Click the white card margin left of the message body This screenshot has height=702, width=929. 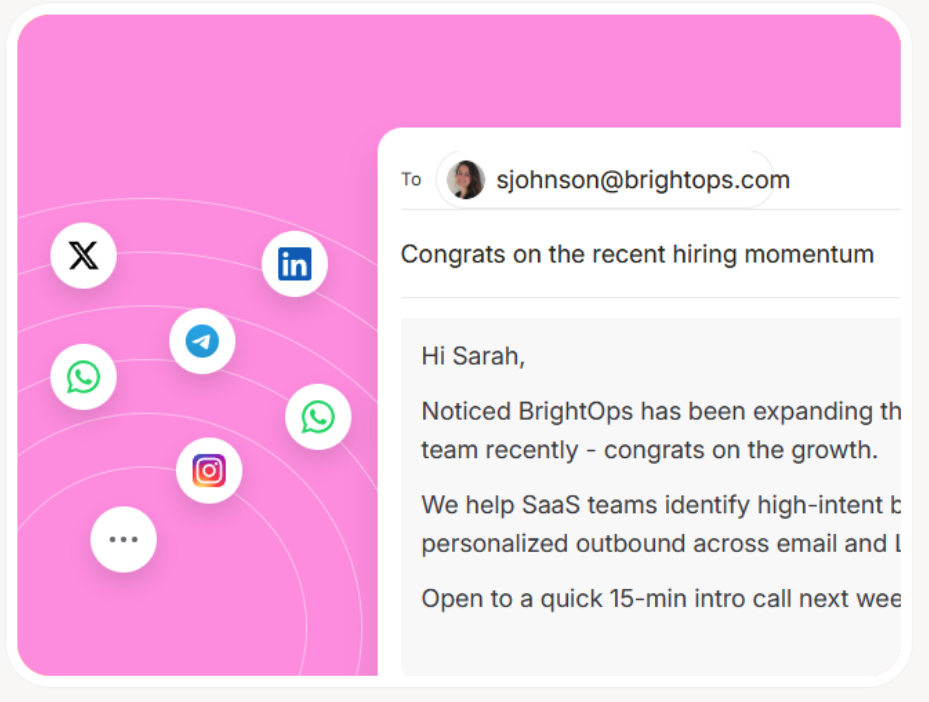coord(389,496)
